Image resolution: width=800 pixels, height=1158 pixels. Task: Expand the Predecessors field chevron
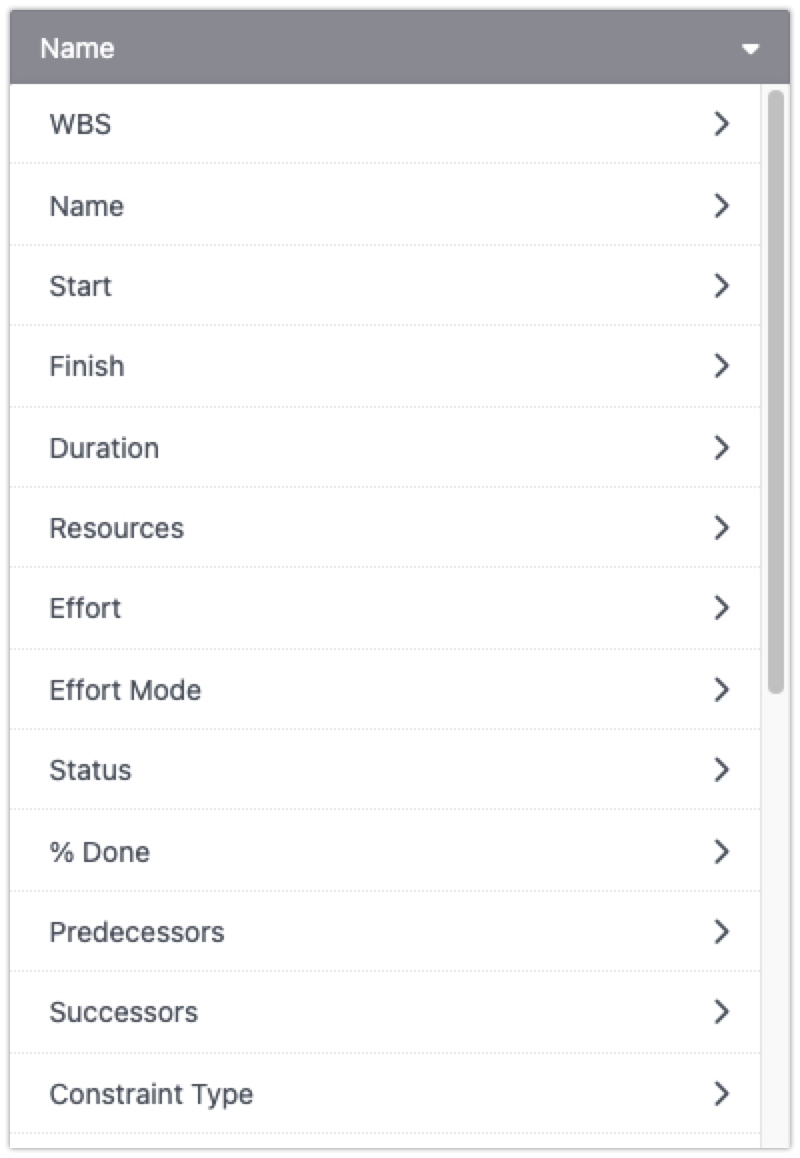[722, 932]
